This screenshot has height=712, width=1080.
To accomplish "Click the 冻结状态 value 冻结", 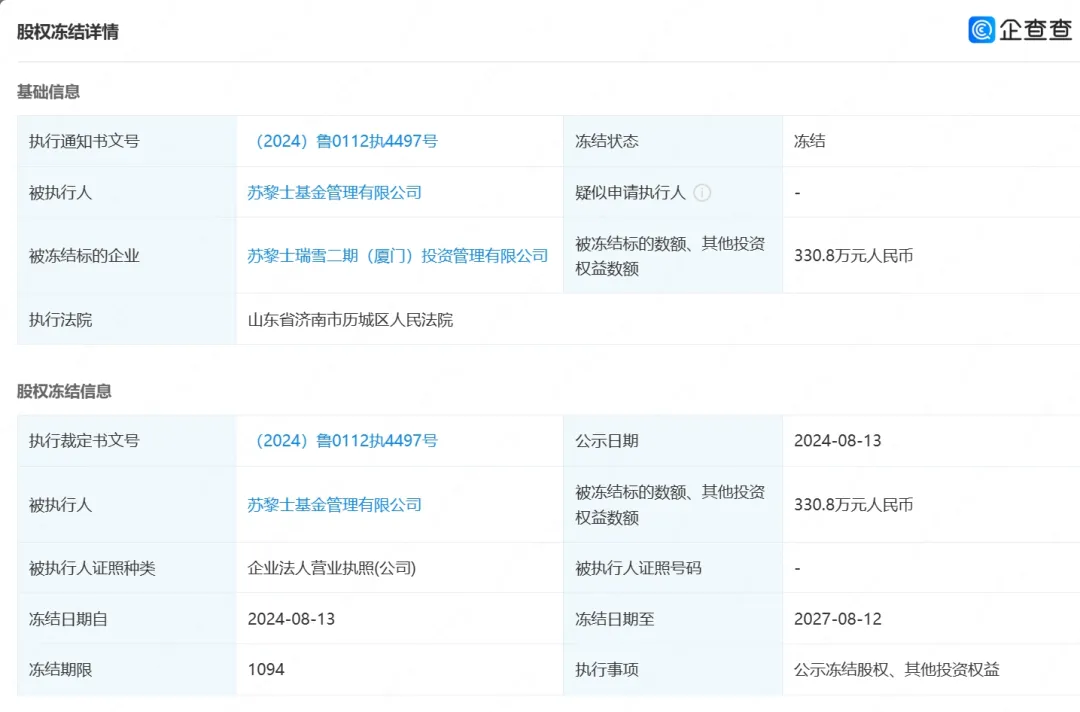I will tap(809, 141).
